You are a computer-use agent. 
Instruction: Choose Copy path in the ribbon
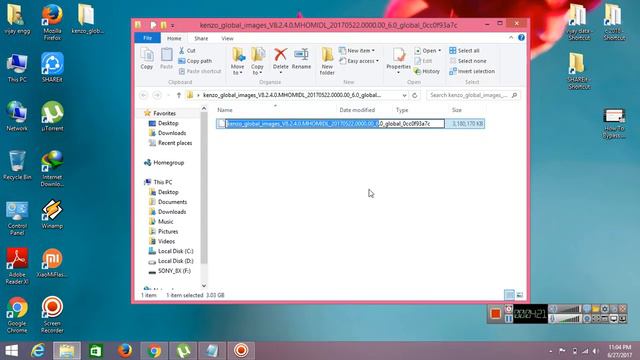[196, 61]
